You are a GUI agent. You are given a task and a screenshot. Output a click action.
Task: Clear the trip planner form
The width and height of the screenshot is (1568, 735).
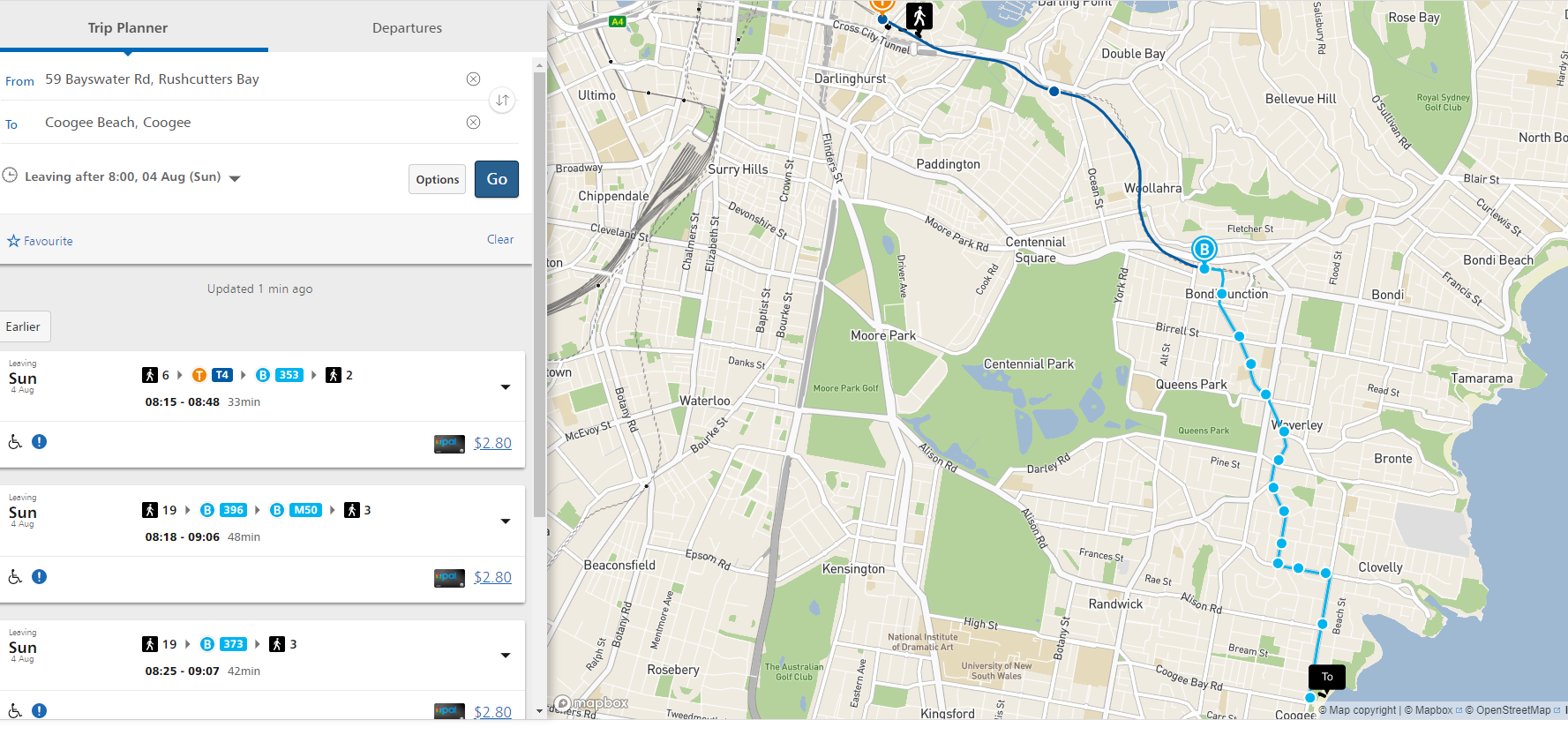click(x=500, y=239)
